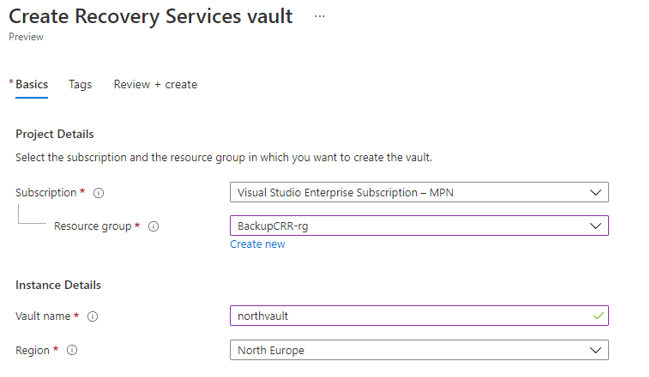649x377 pixels.
Task: Click the Project Details section heading
Action: [55, 134]
